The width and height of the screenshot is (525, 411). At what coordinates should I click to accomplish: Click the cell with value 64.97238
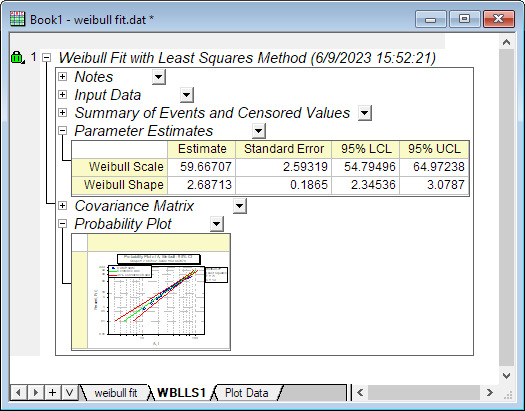click(434, 167)
